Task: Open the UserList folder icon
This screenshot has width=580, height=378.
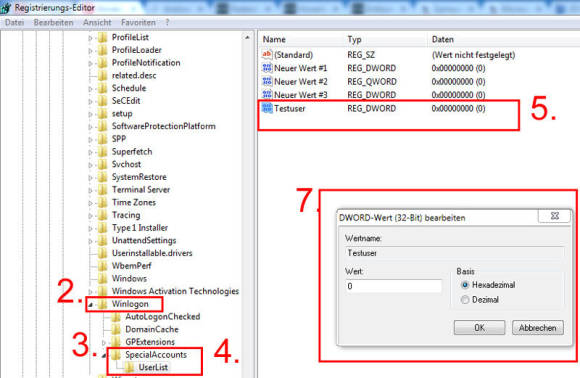Action: [129, 367]
